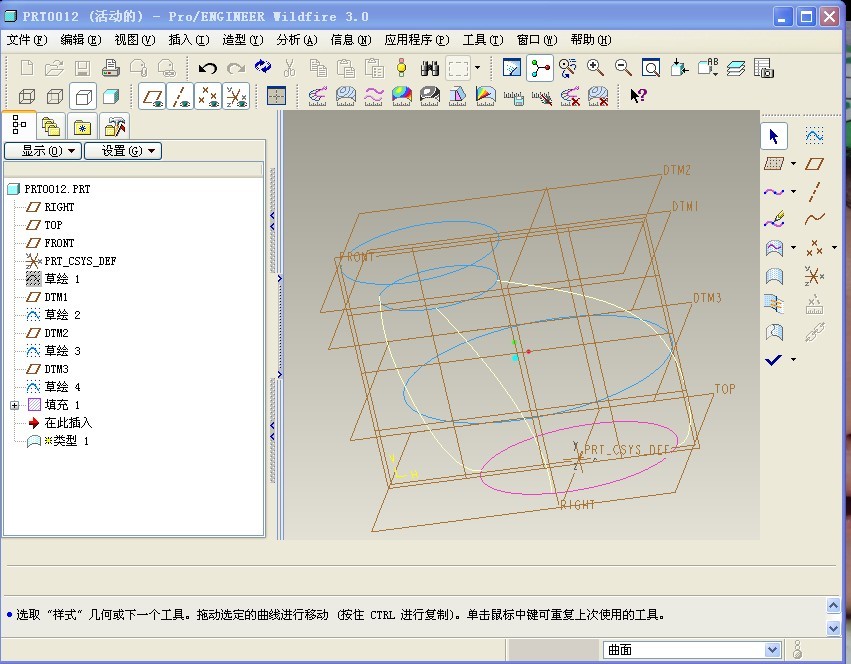Open the 帮助(H) menu
The image size is (851, 664).
tap(591, 40)
